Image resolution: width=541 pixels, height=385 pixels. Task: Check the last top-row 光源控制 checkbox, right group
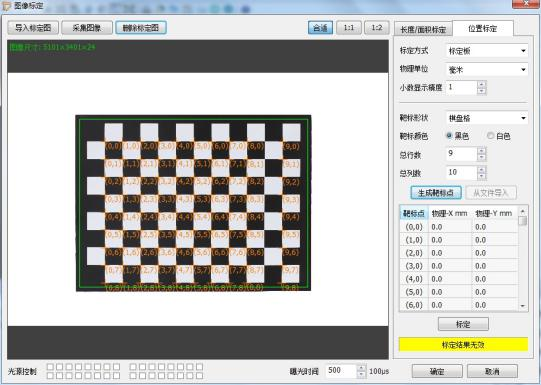pyautogui.click(x=199, y=366)
